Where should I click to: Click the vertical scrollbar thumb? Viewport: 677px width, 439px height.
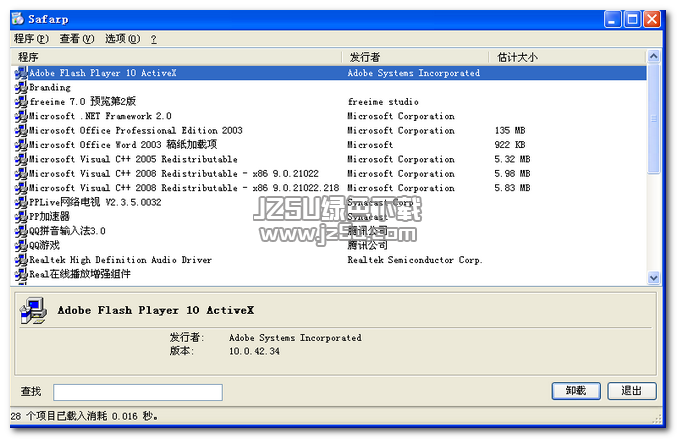[x=654, y=119]
